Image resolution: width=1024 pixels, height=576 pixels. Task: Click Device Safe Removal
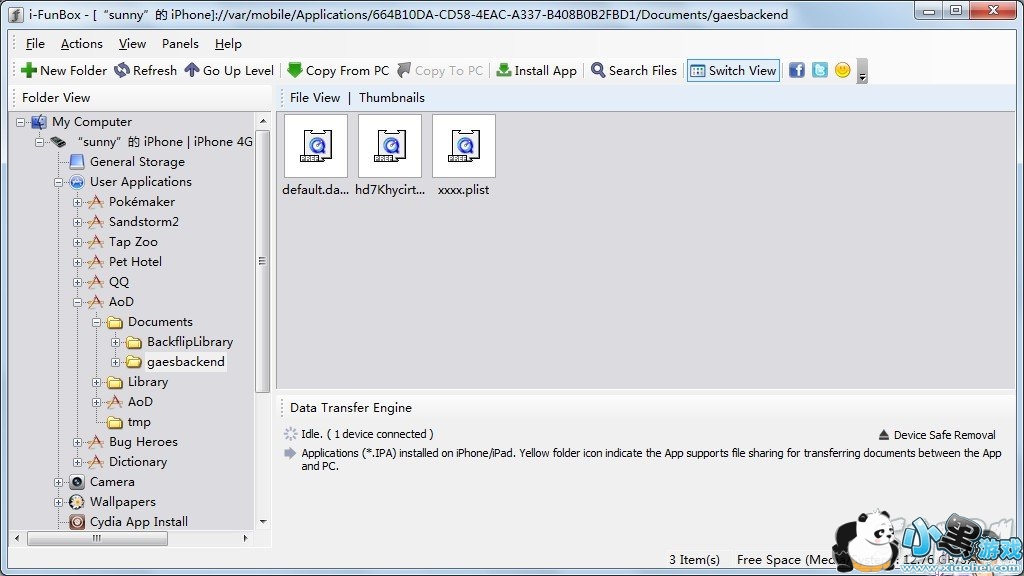coord(937,435)
